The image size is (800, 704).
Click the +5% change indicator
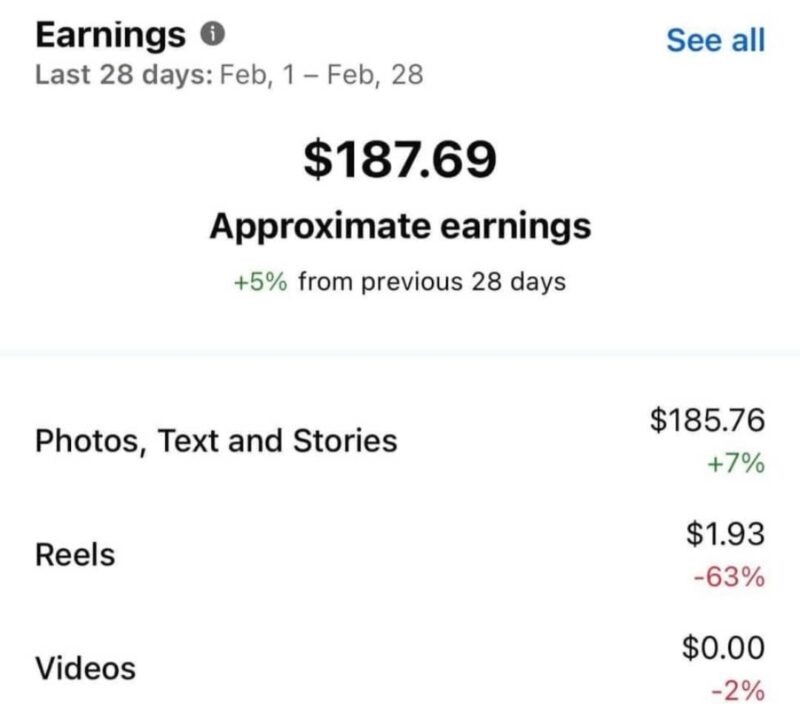point(260,282)
